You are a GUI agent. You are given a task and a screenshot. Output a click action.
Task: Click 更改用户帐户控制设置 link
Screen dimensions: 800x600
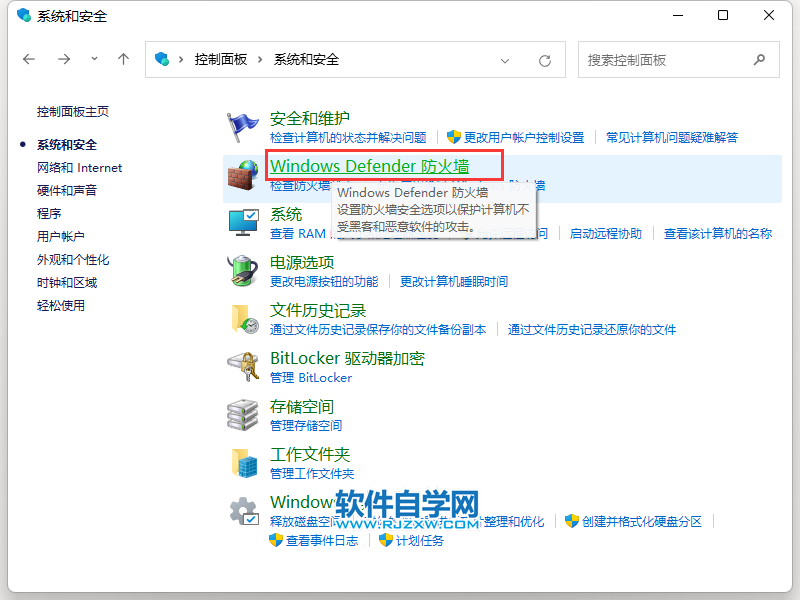coord(523,138)
